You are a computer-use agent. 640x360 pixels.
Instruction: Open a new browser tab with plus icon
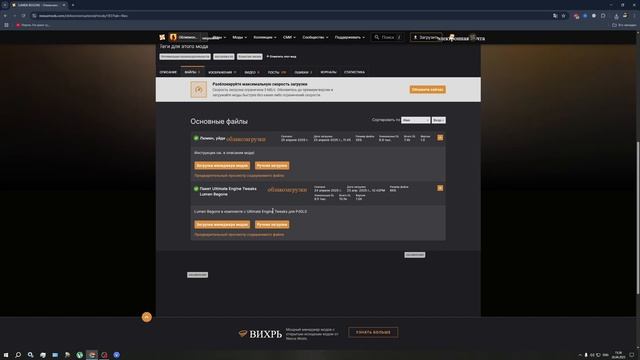point(73,5)
